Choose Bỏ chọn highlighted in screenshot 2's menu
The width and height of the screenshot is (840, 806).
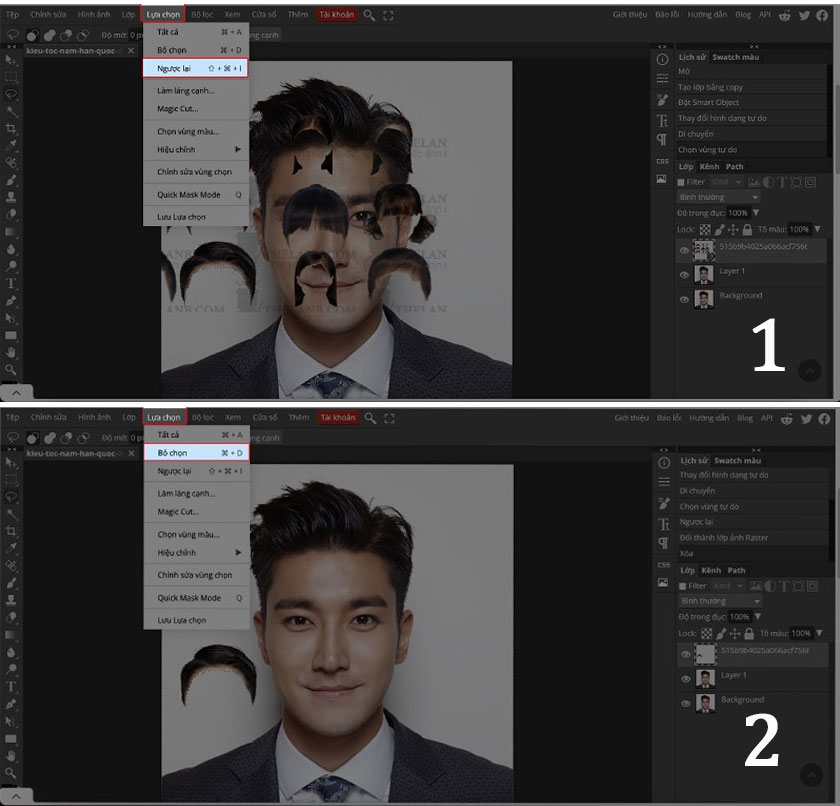(196, 453)
